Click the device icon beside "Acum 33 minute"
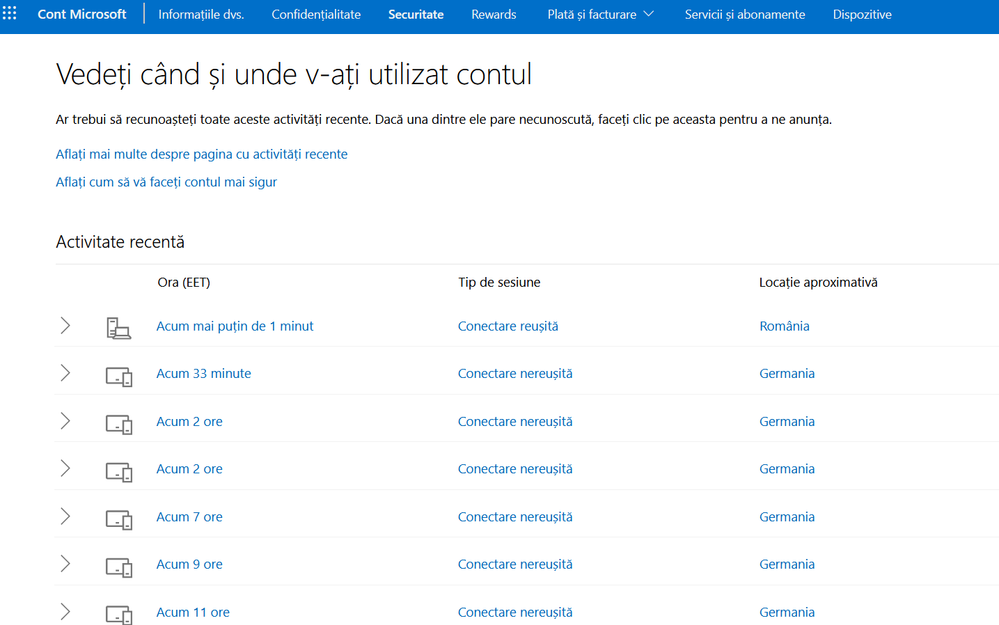Screen dimensions: 999x625 point(119,374)
